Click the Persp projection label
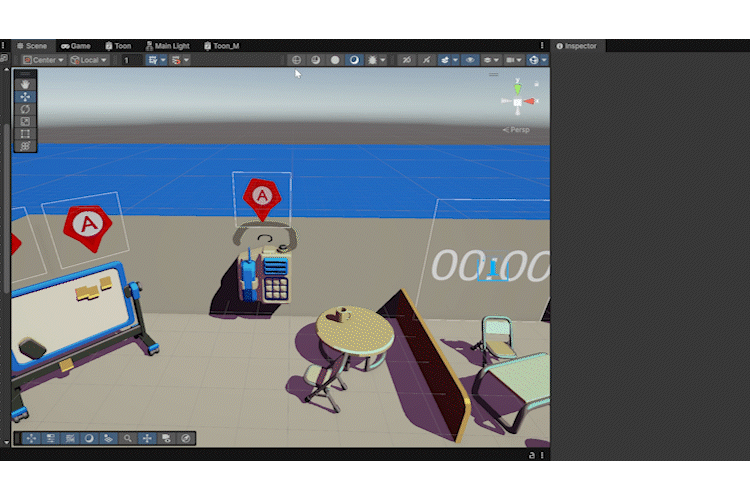750x500 pixels. click(516, 130)
